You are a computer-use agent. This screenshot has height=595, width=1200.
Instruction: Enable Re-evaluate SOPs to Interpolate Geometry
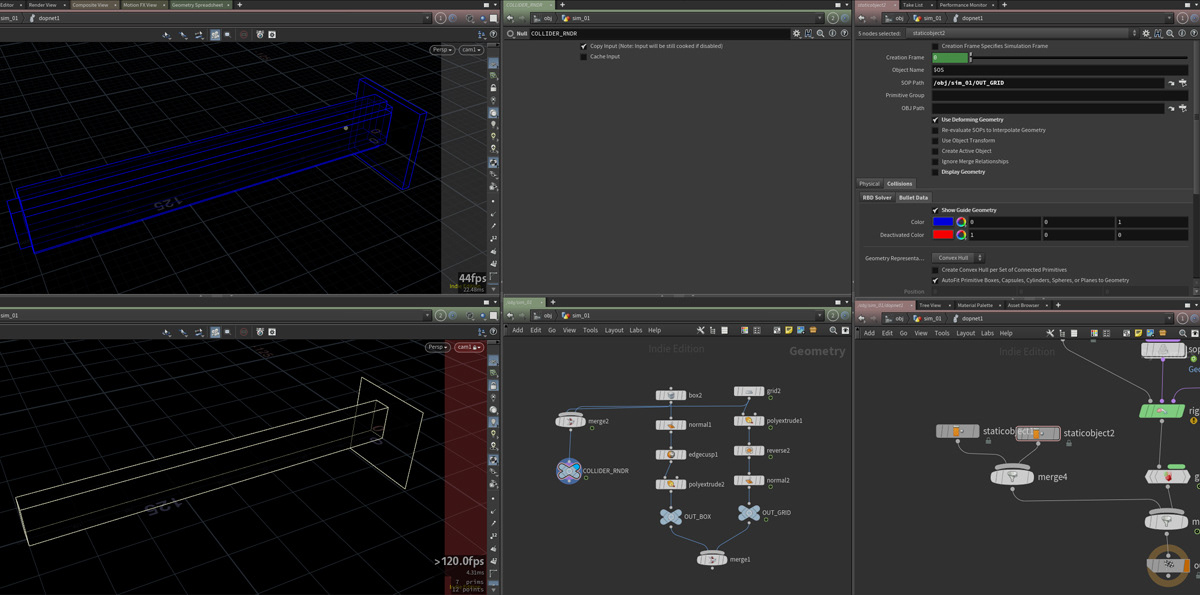935,130
